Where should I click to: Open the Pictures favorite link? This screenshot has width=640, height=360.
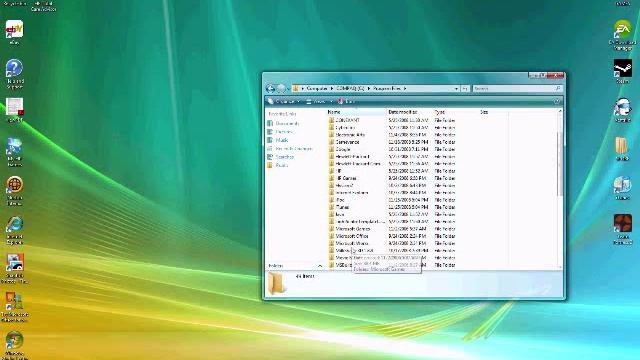pos(284,132)
